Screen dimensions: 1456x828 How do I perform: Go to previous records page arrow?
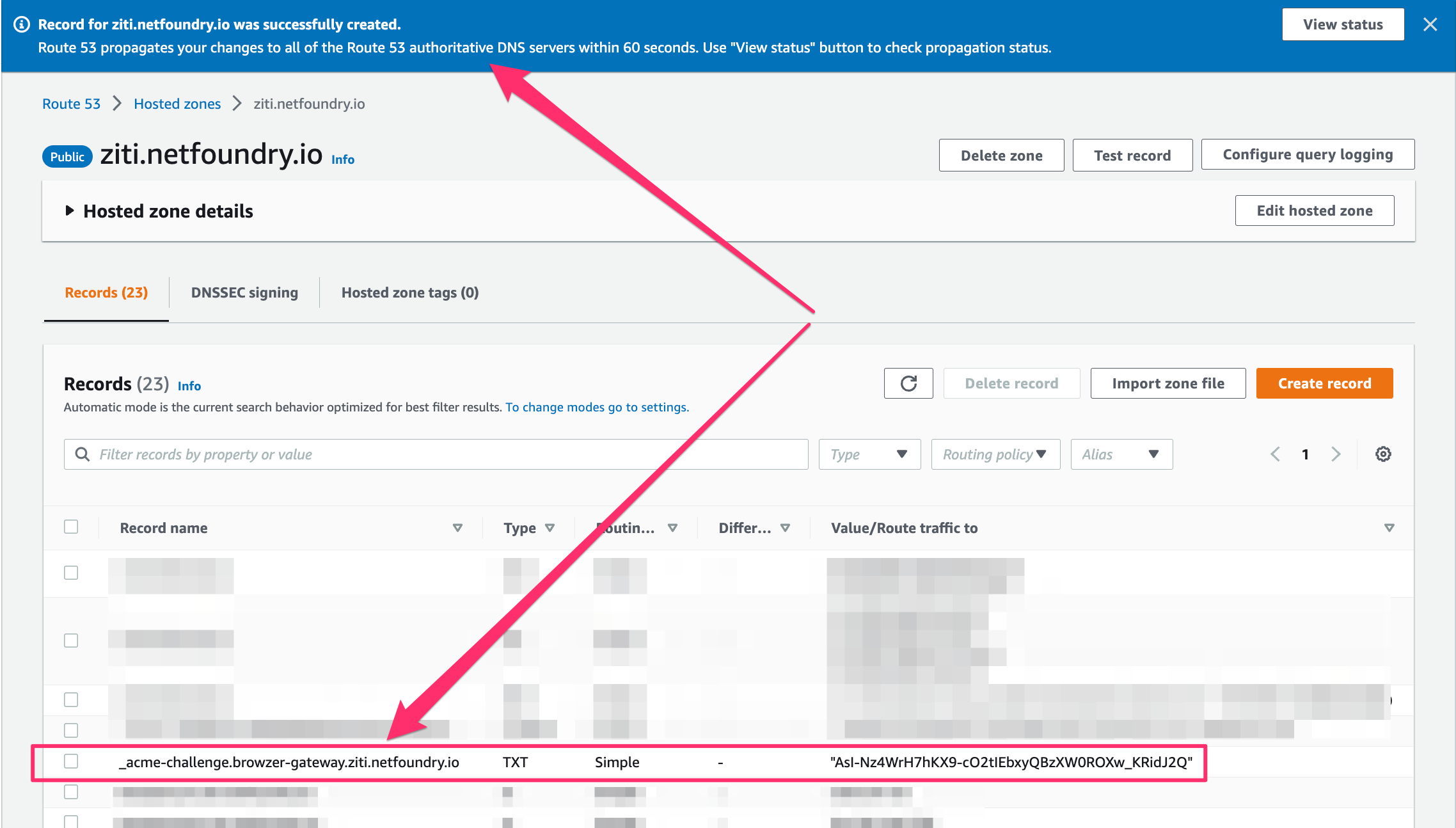tap(1275, 454)
